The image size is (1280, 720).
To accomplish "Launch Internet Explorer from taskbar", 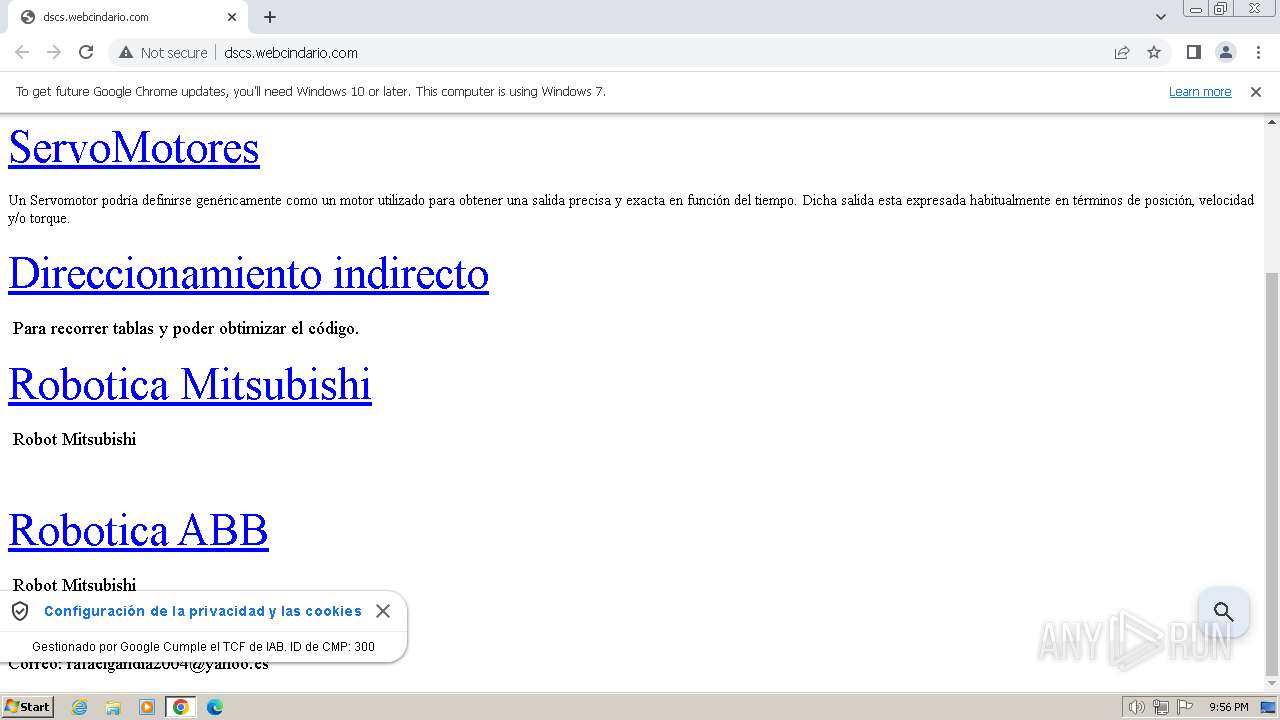I will coord(80,707).
